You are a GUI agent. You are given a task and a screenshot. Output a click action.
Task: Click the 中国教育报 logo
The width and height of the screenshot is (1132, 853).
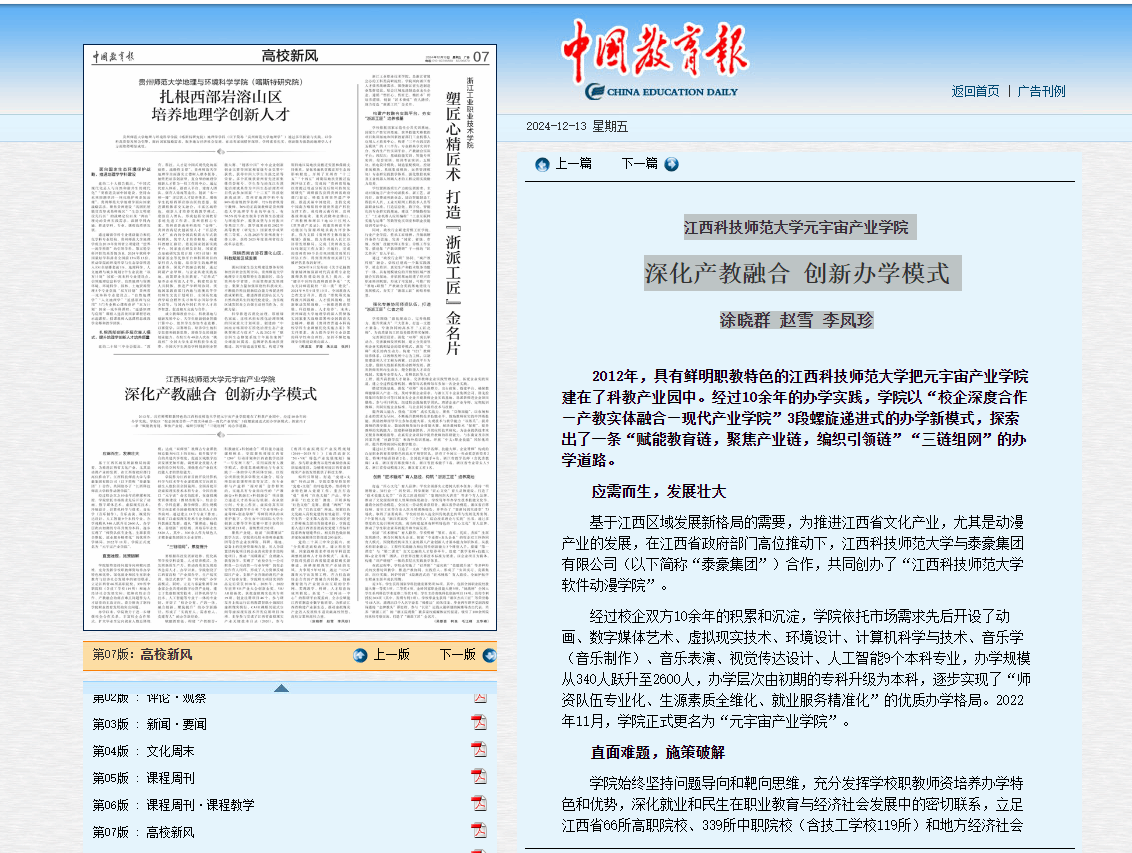coord(656,59)
